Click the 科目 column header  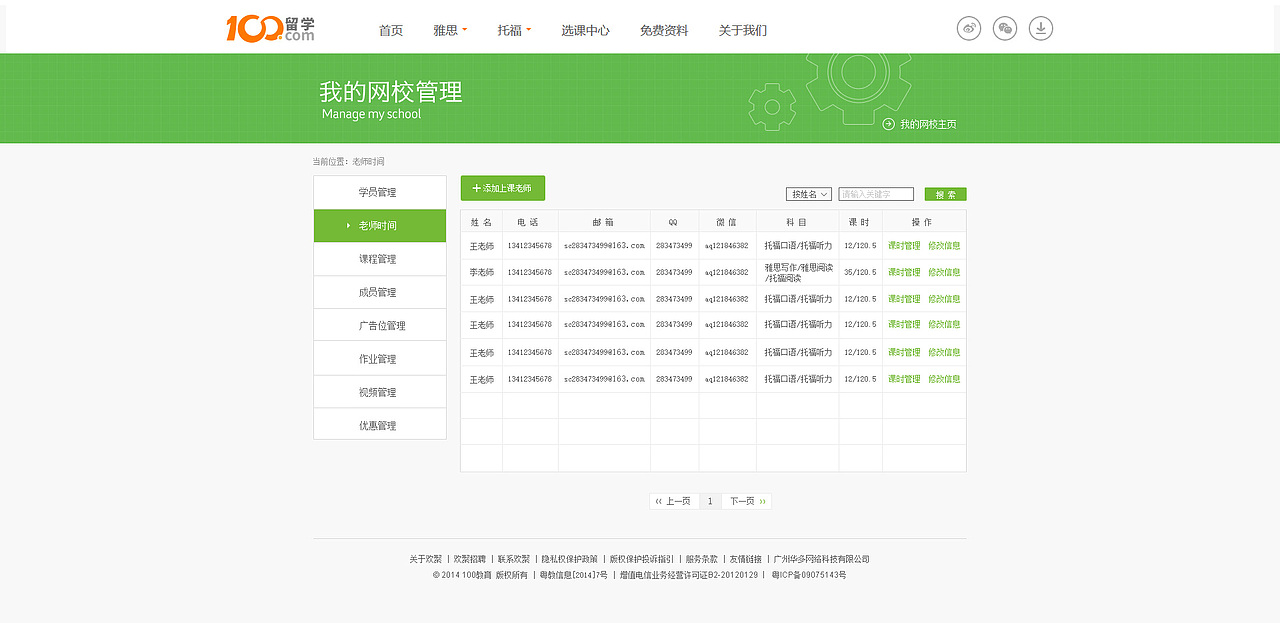click(x=797, y=222)
